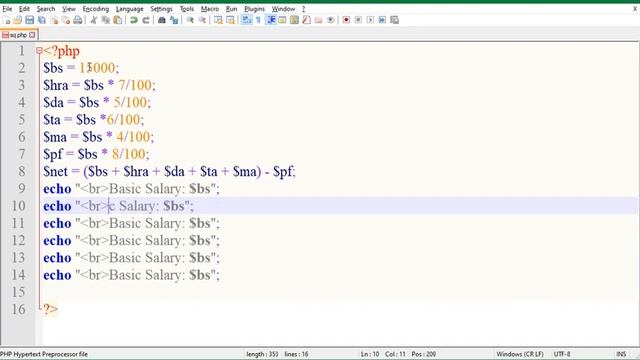Open the Plugins menu

pyautogui.click(x=254, y=9)
